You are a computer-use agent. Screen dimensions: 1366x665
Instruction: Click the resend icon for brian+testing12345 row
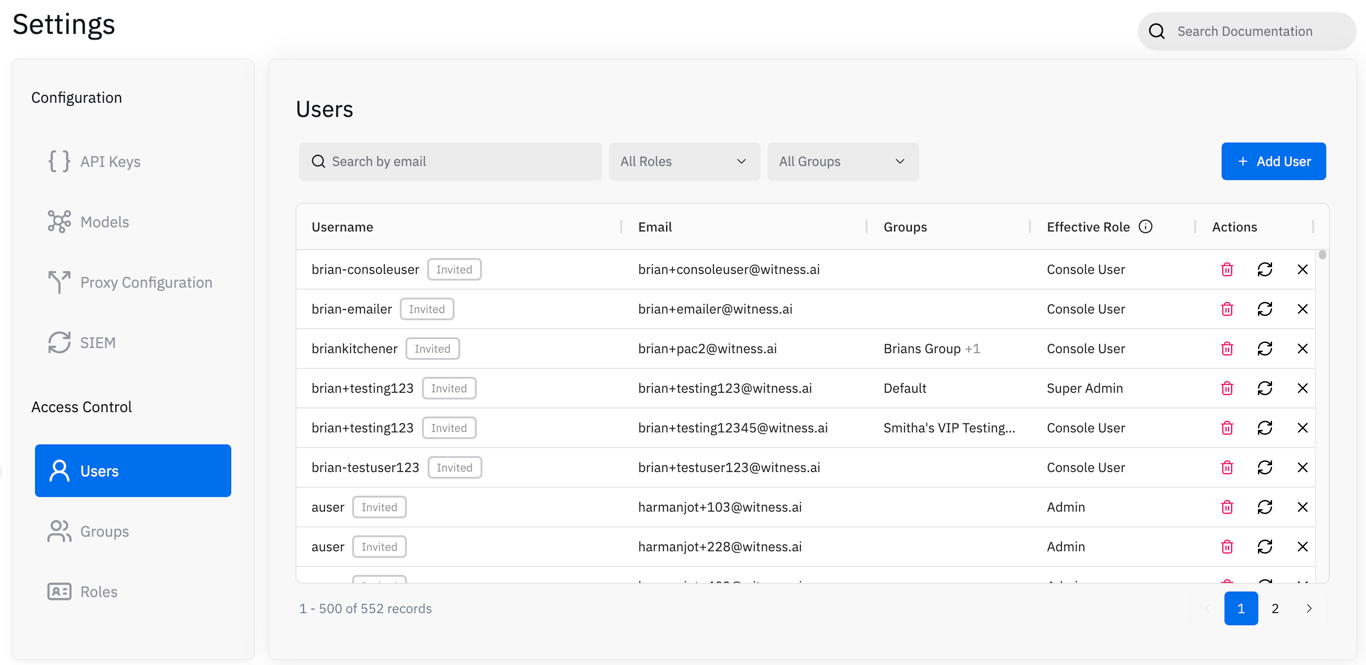(x=1265, y=428)
